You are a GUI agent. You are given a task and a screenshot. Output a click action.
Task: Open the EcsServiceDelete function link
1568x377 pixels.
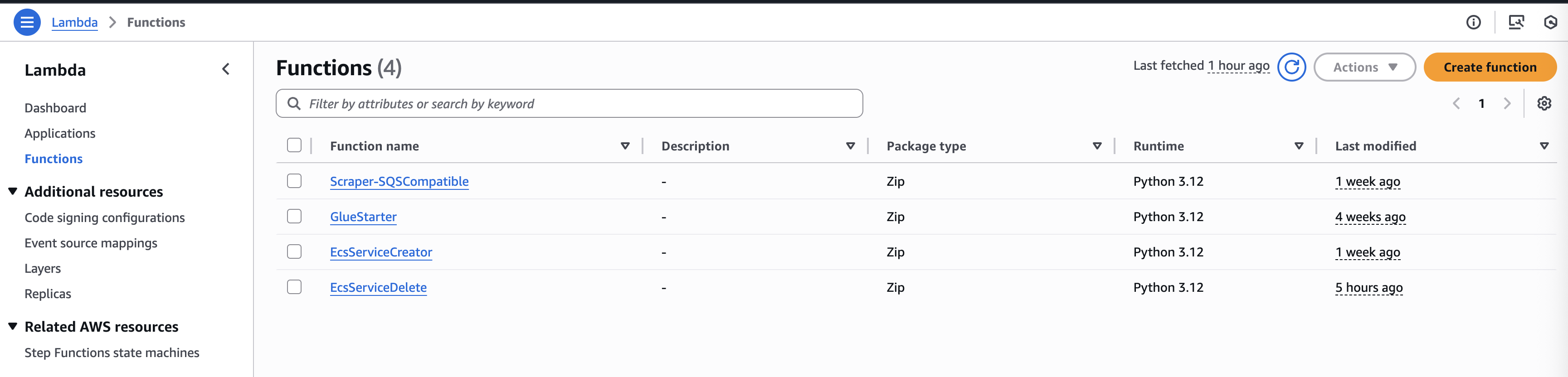(378, 287)
